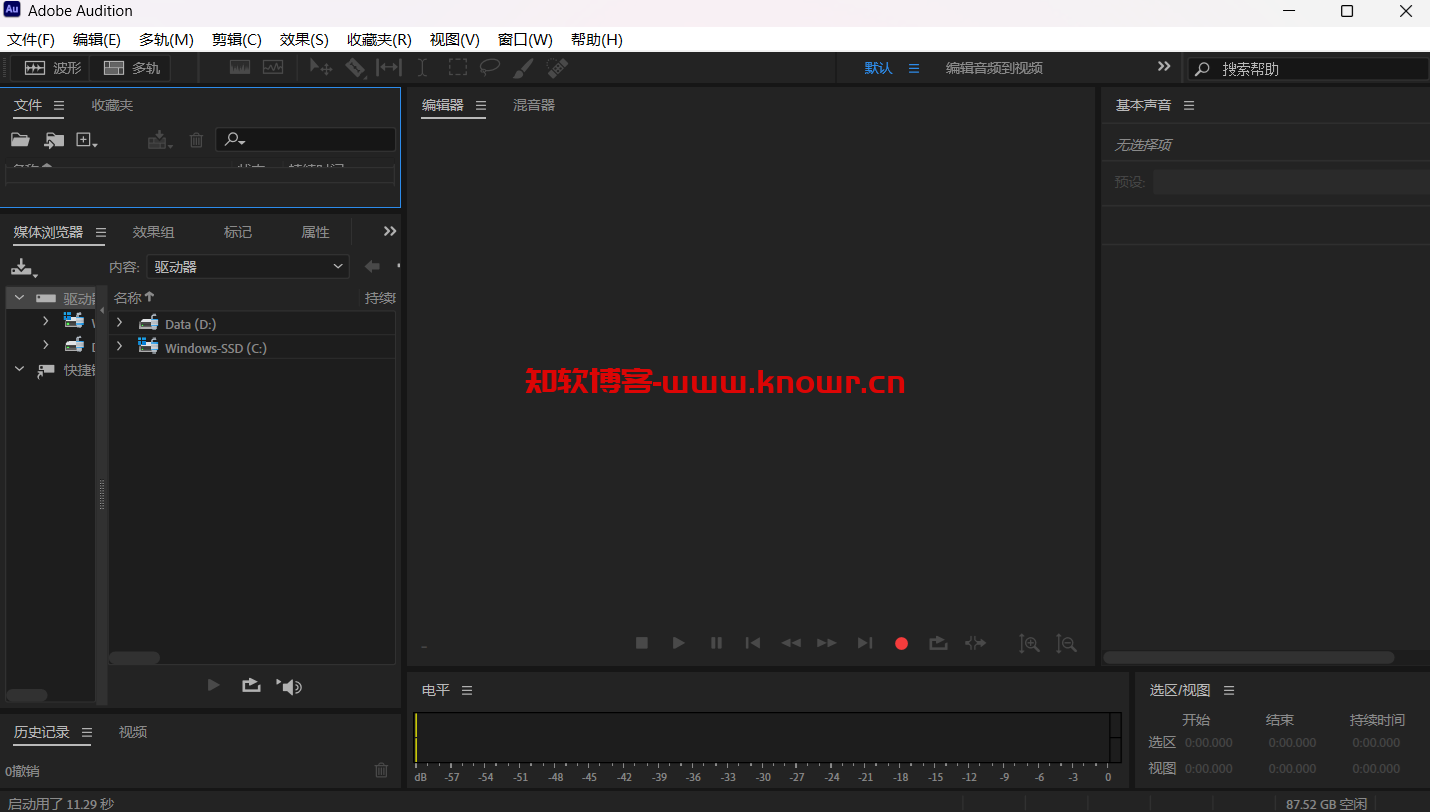Click Move Playhead to Previous button
1430x812 pixels.
(753, 643)
